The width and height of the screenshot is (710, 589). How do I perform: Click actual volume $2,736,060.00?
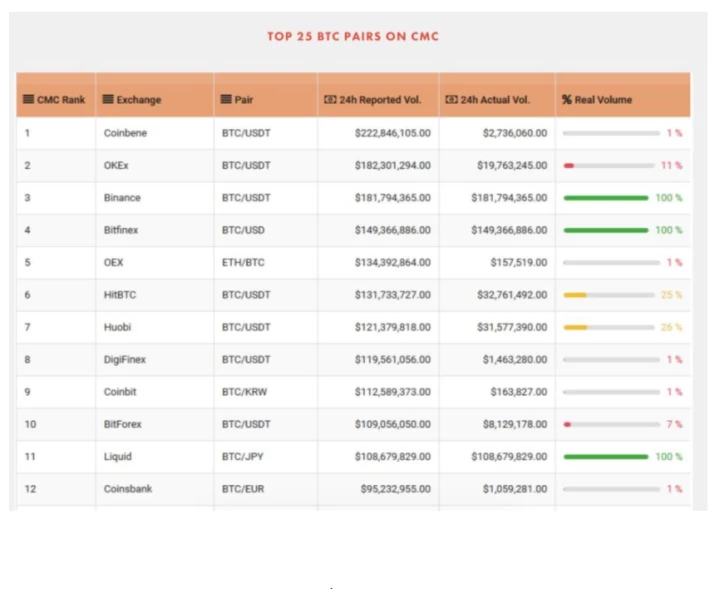click(515, 133)
